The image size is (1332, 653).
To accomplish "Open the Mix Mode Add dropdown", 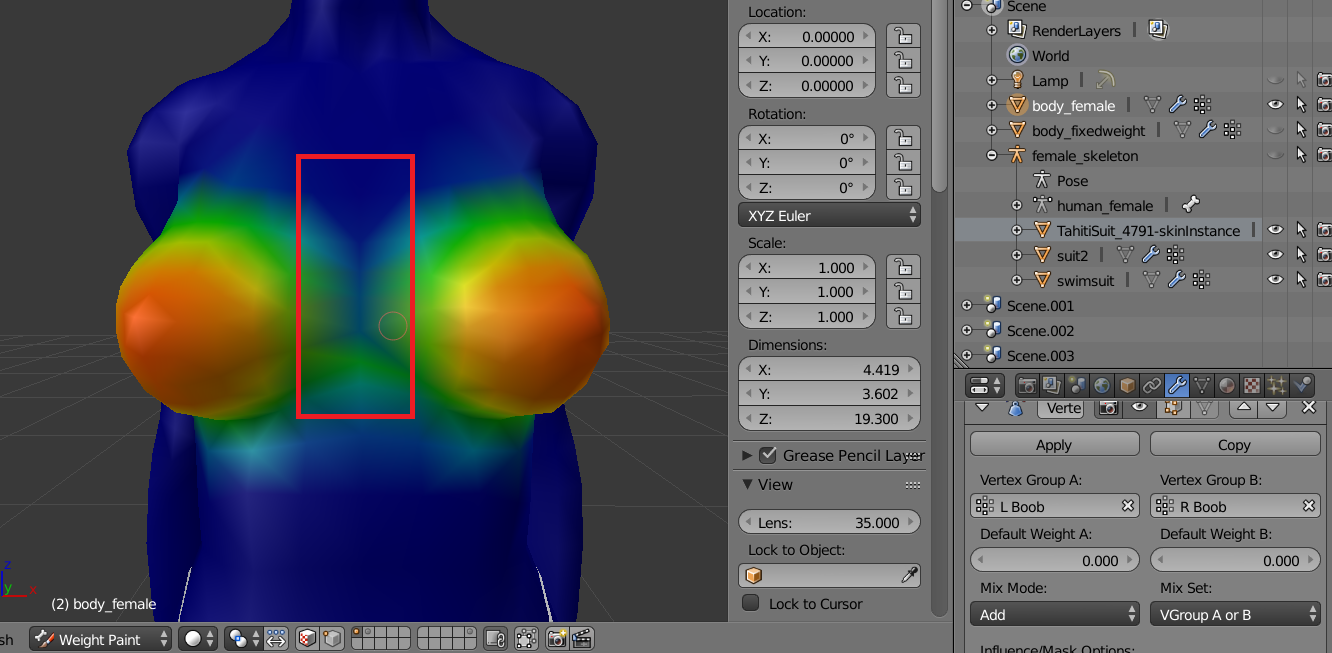I will [x=1054, y=614].
